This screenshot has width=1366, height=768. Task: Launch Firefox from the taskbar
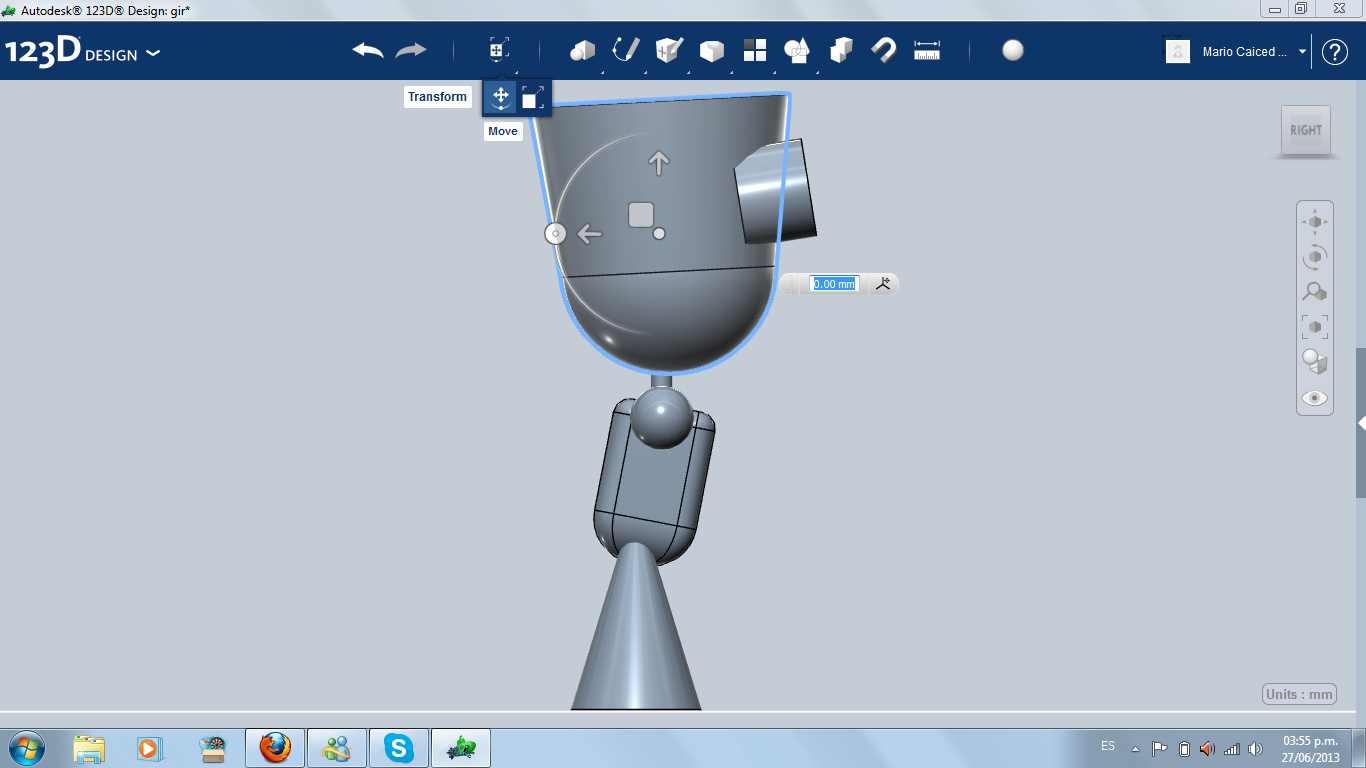(x=275, y=747)
